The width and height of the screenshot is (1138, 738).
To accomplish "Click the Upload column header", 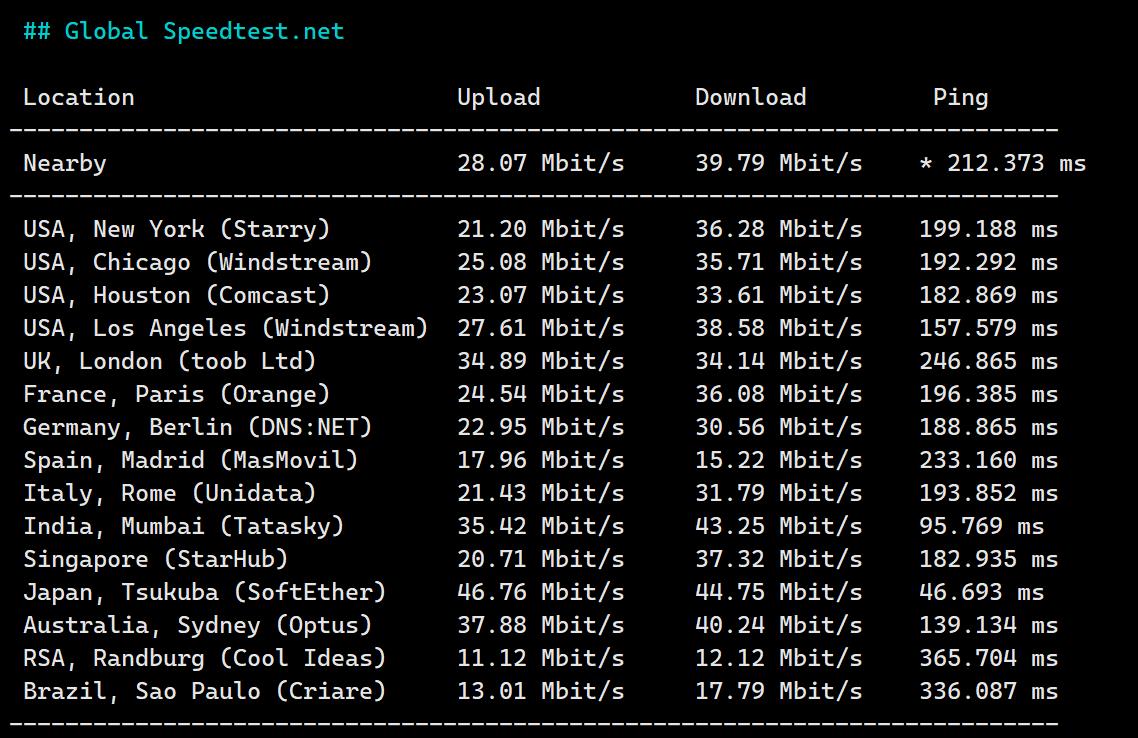I will pos(498,97).
